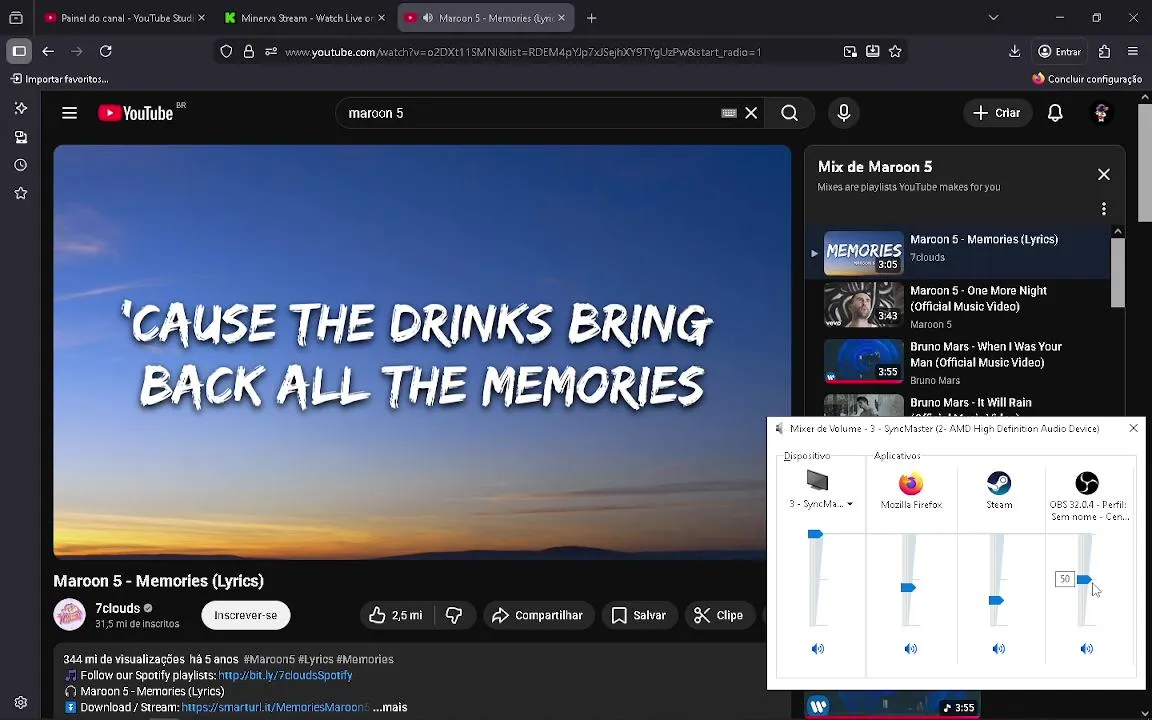
Task: Click the youtube.com address bar URL
Action: click(x=522, y=52)
